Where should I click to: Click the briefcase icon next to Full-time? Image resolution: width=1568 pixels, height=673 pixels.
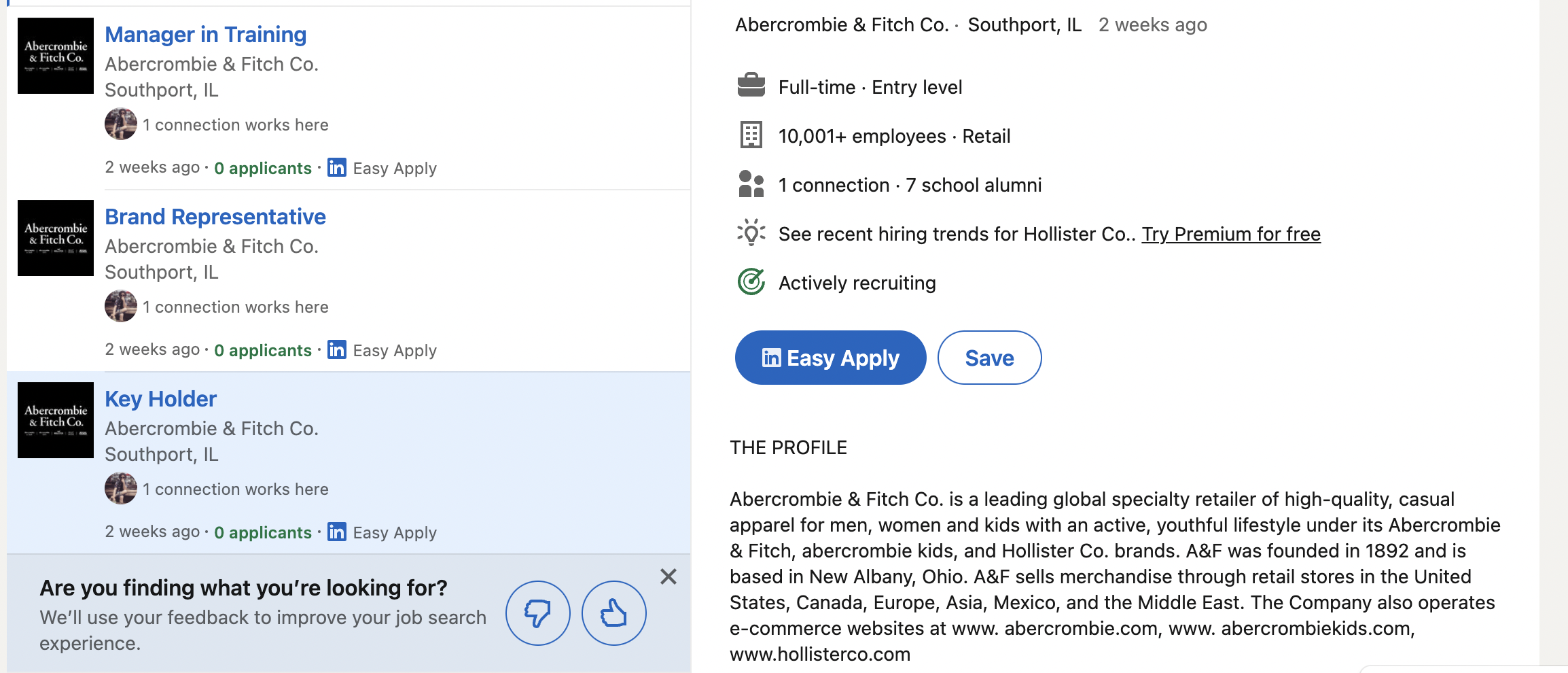coord(751,86)
